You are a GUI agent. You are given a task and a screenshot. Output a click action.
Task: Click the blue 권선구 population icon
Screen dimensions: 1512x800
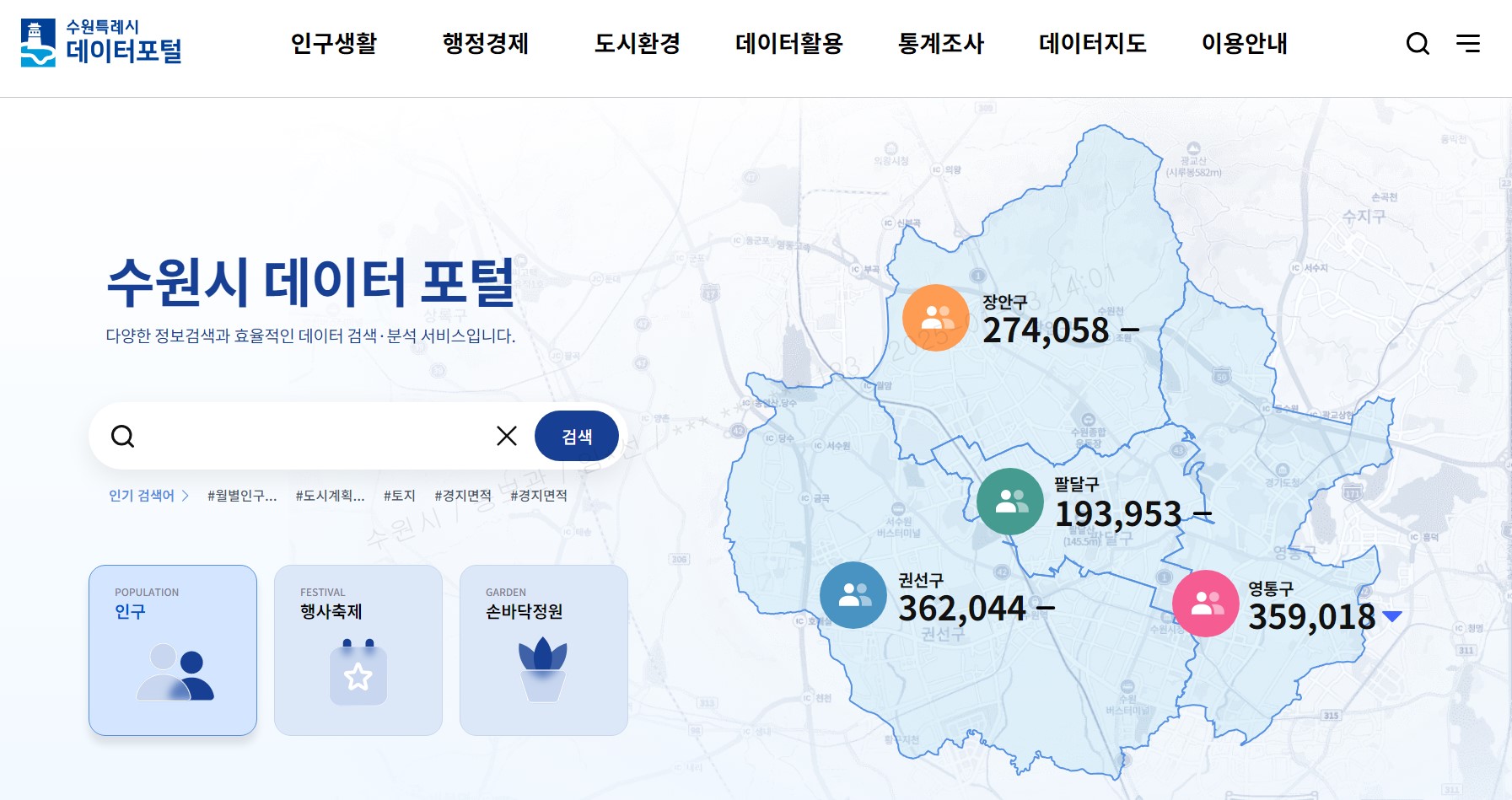853,595
